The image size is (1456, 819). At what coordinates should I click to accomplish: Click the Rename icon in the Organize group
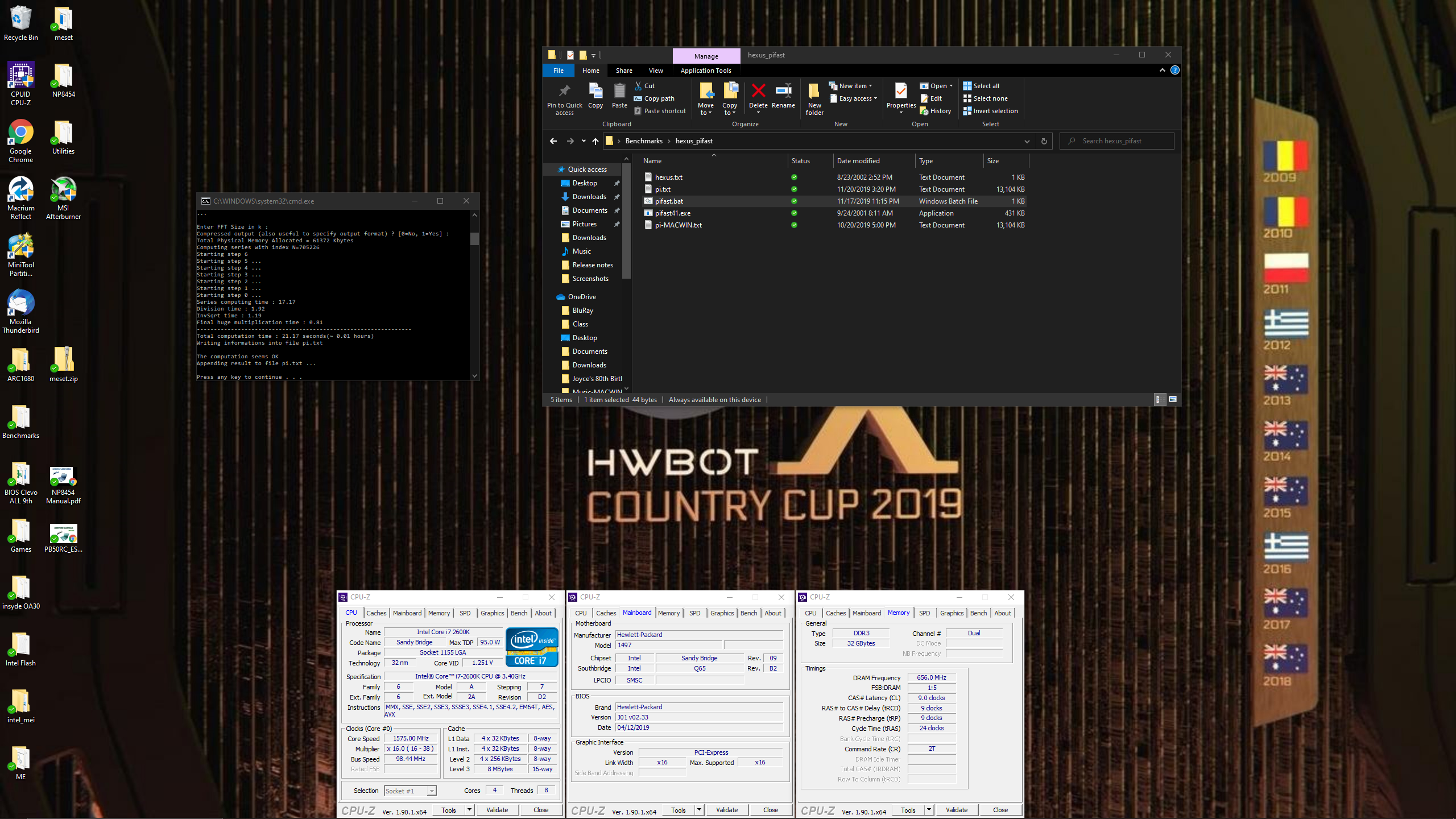[x=783, y=96]
